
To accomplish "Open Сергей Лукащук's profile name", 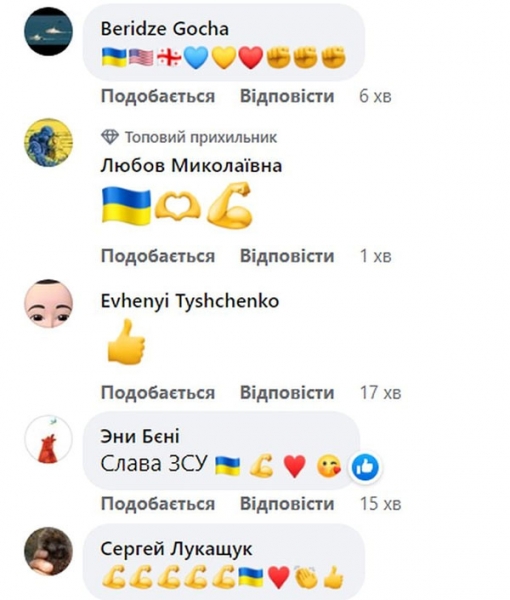I will [x=176, y=549].
